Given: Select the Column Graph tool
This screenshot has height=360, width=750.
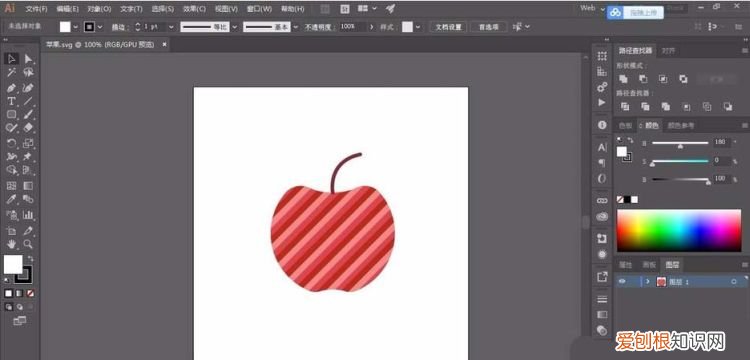Looking at the screenshot, I should pos(29,215).
